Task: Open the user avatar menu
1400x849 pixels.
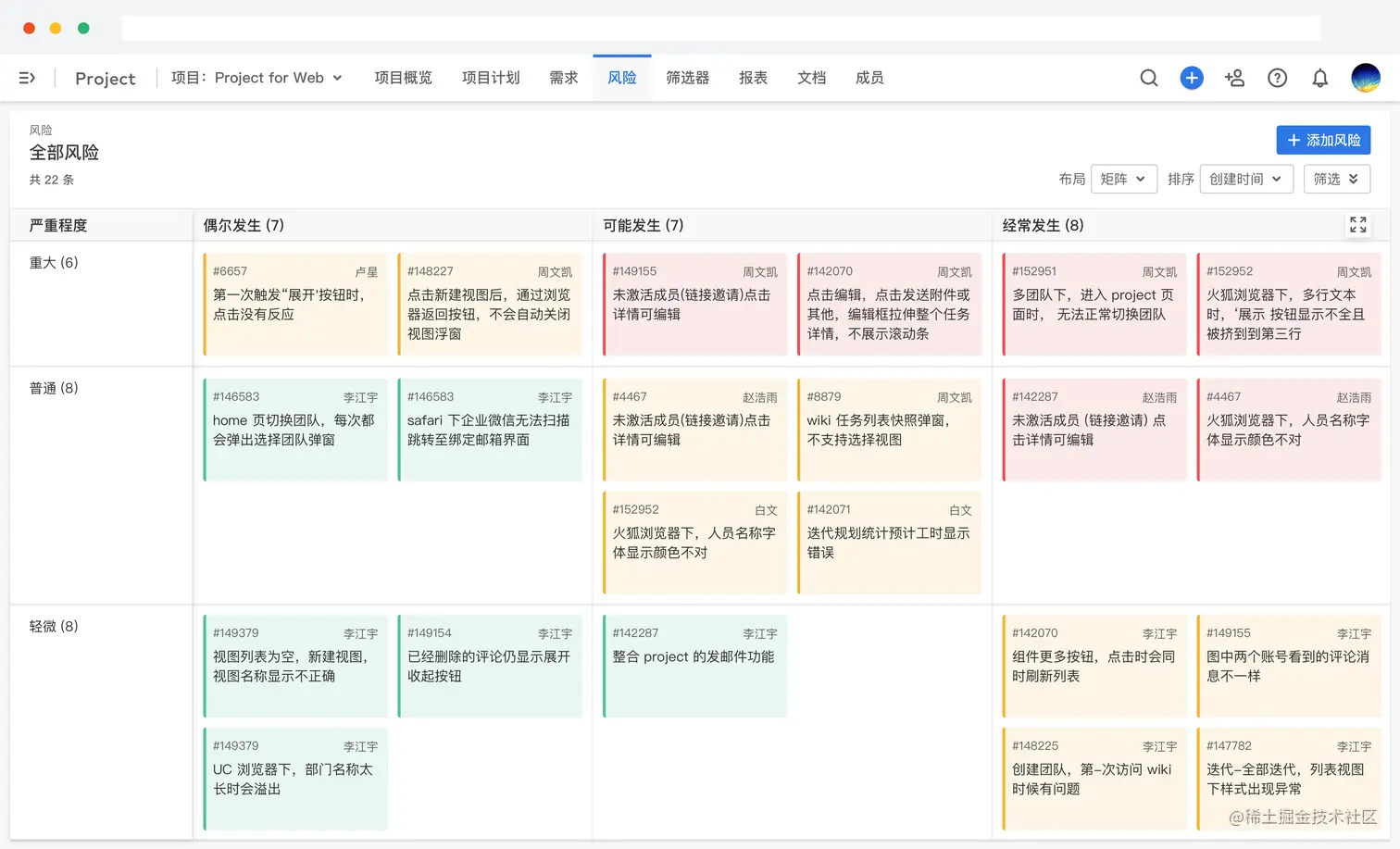Action: (1366, 78)
